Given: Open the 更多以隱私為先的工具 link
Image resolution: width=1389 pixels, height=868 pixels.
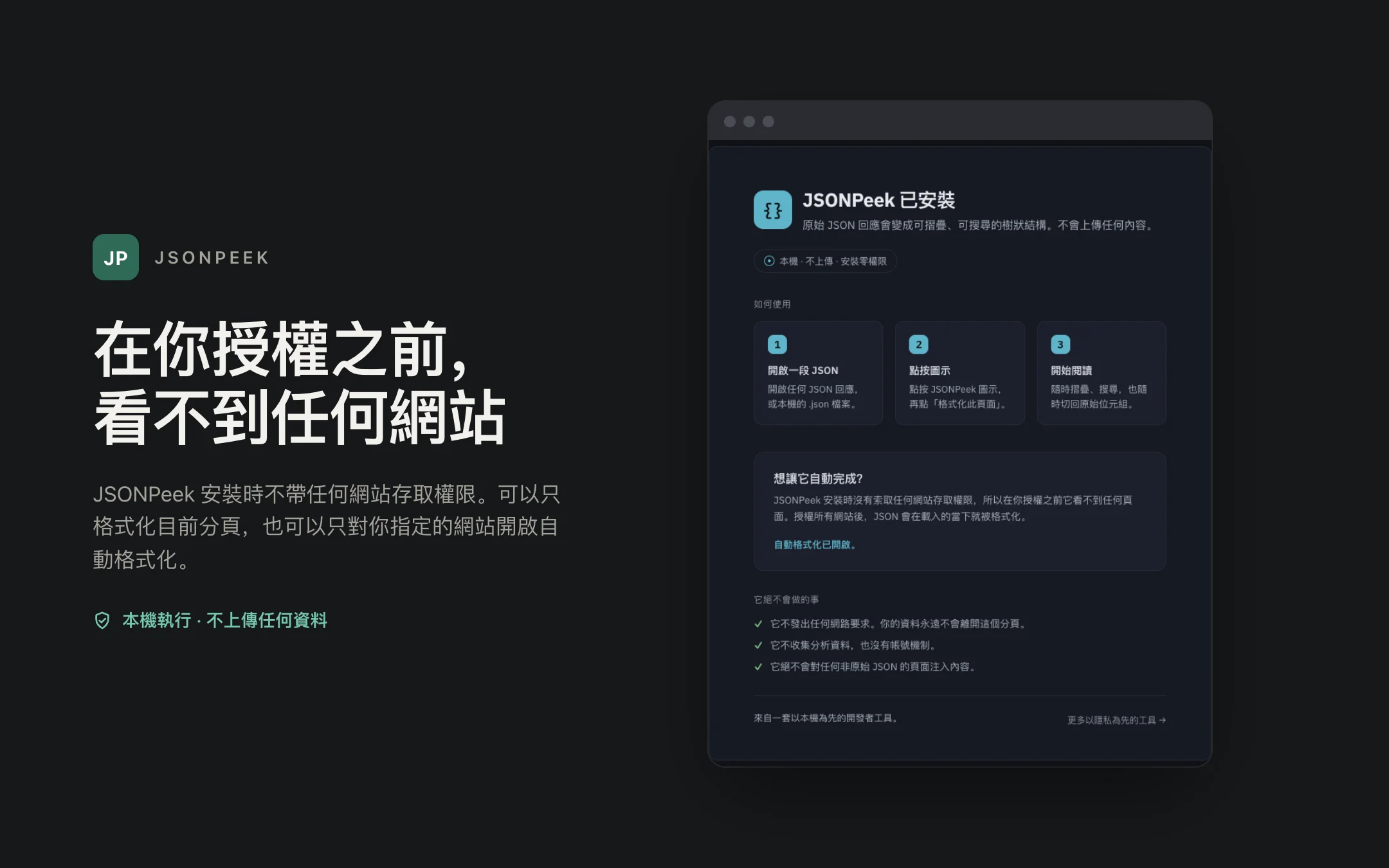Looking at the screenshot, I should tap(1117, 720).
